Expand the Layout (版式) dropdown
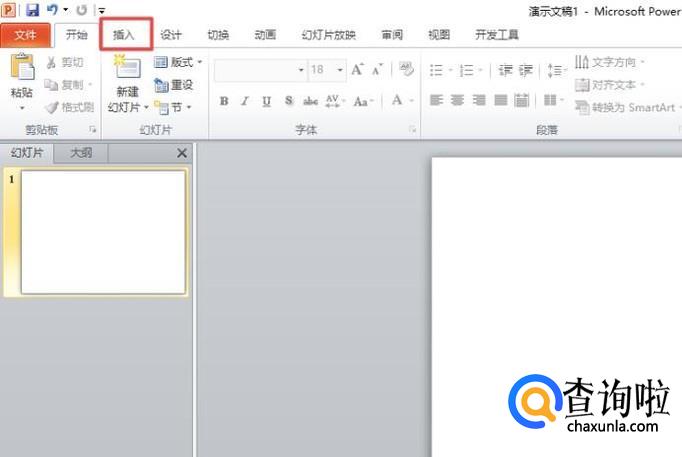 (x=178, y=63)
